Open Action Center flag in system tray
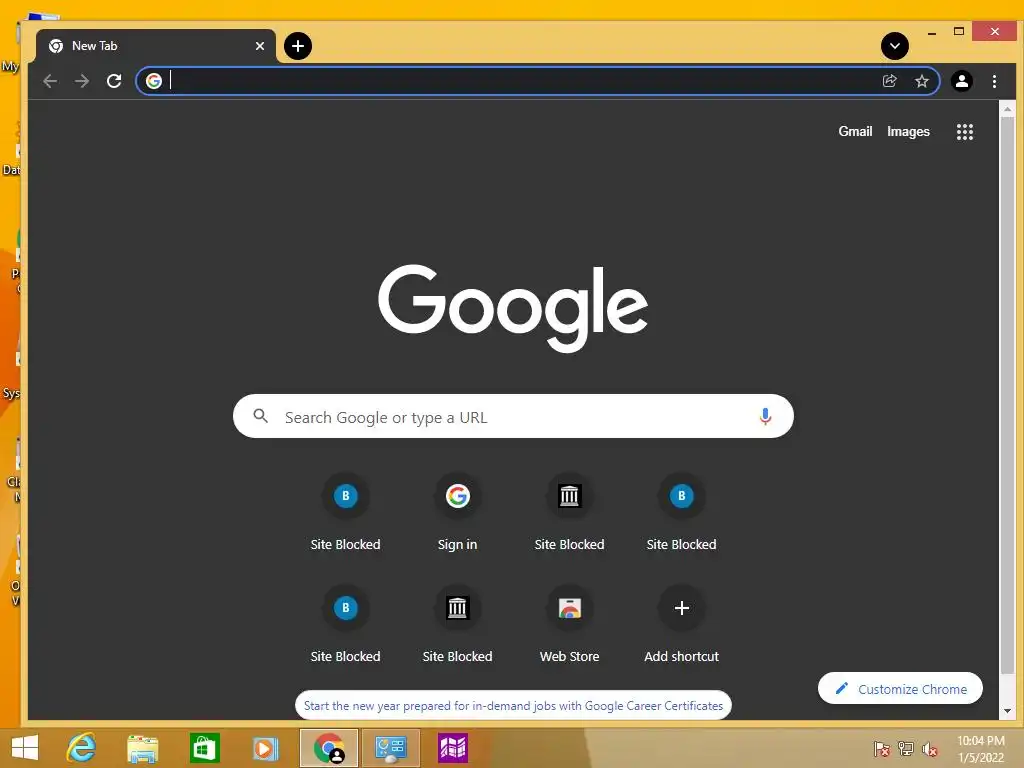Viewport: 1024px width, 768px height. click(x=882, y=749)
